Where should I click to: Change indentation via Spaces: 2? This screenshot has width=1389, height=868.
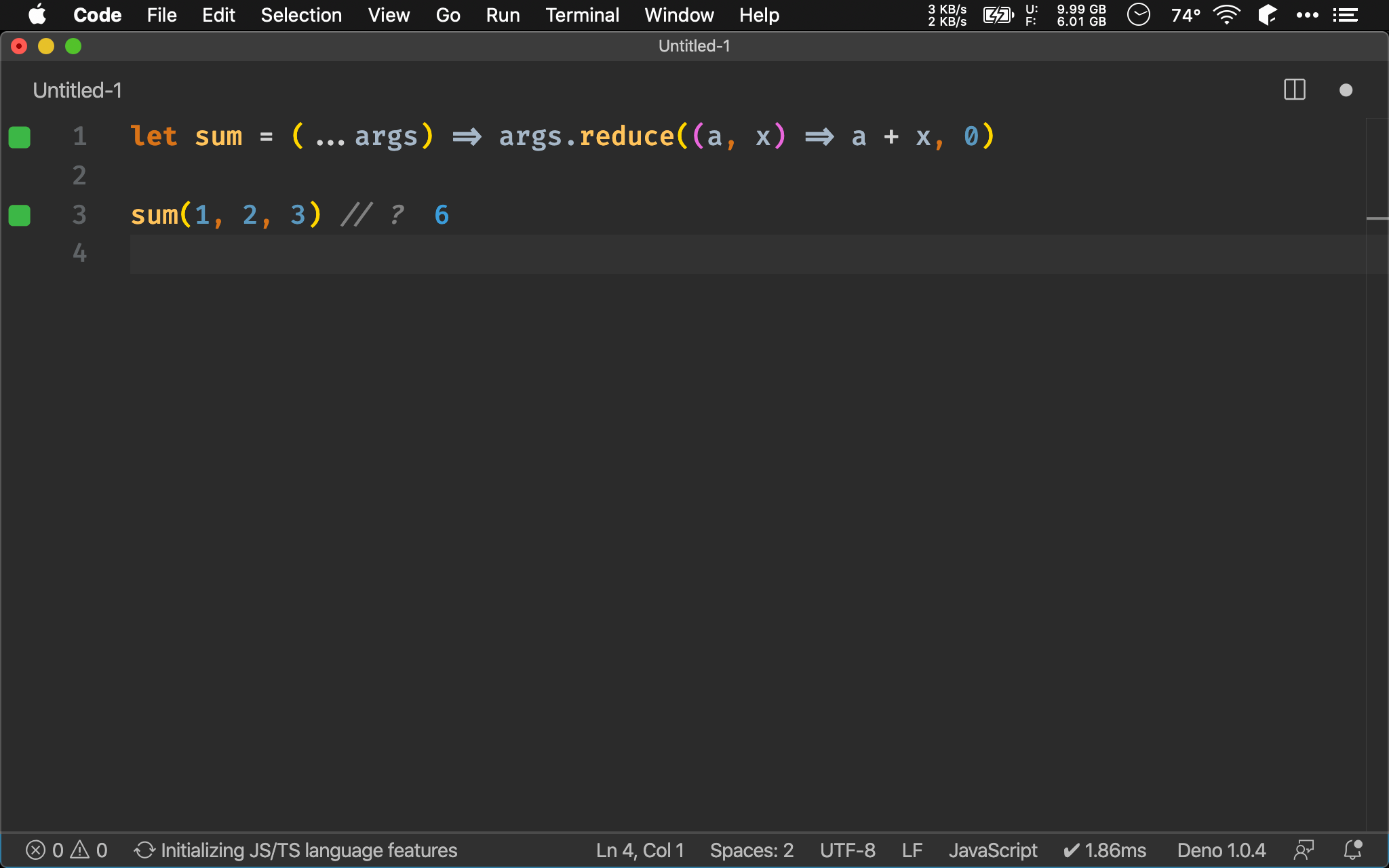coord(751,850)
